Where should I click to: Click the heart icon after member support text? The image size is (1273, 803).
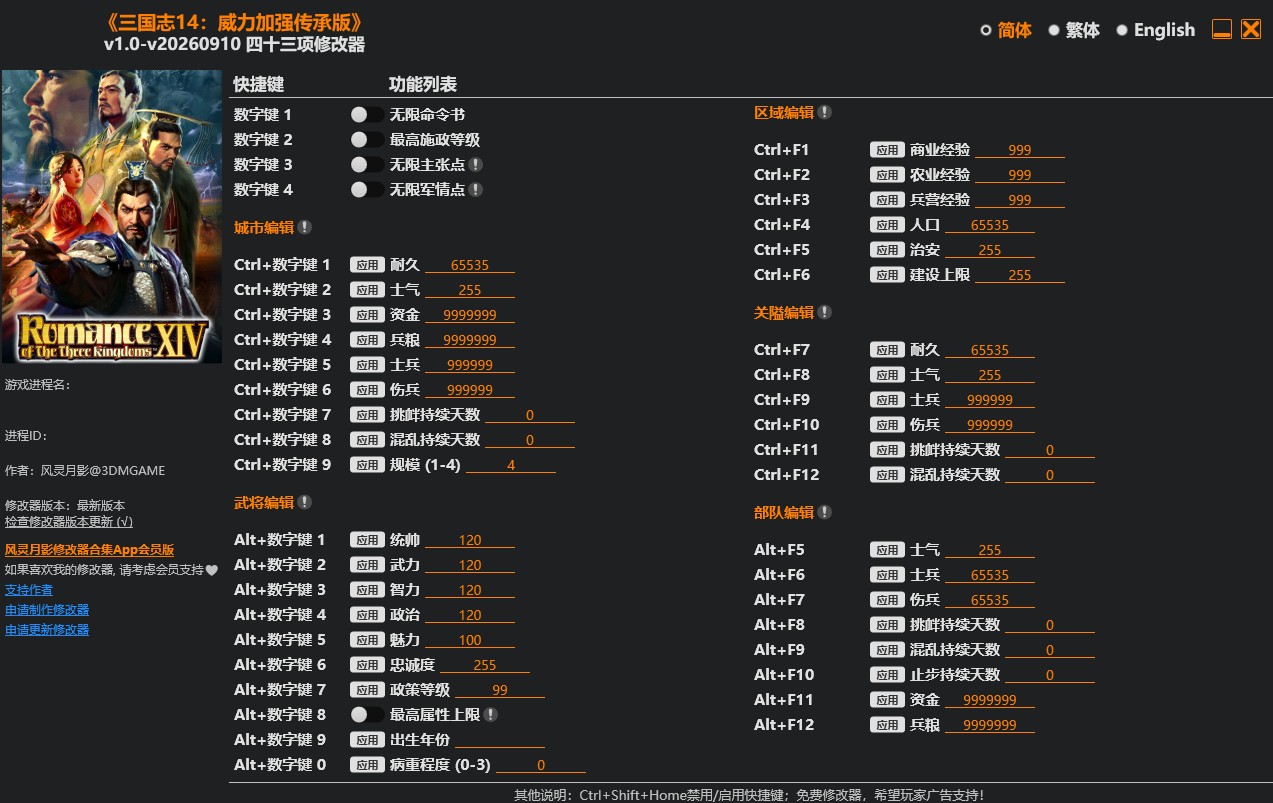(212, 570)
